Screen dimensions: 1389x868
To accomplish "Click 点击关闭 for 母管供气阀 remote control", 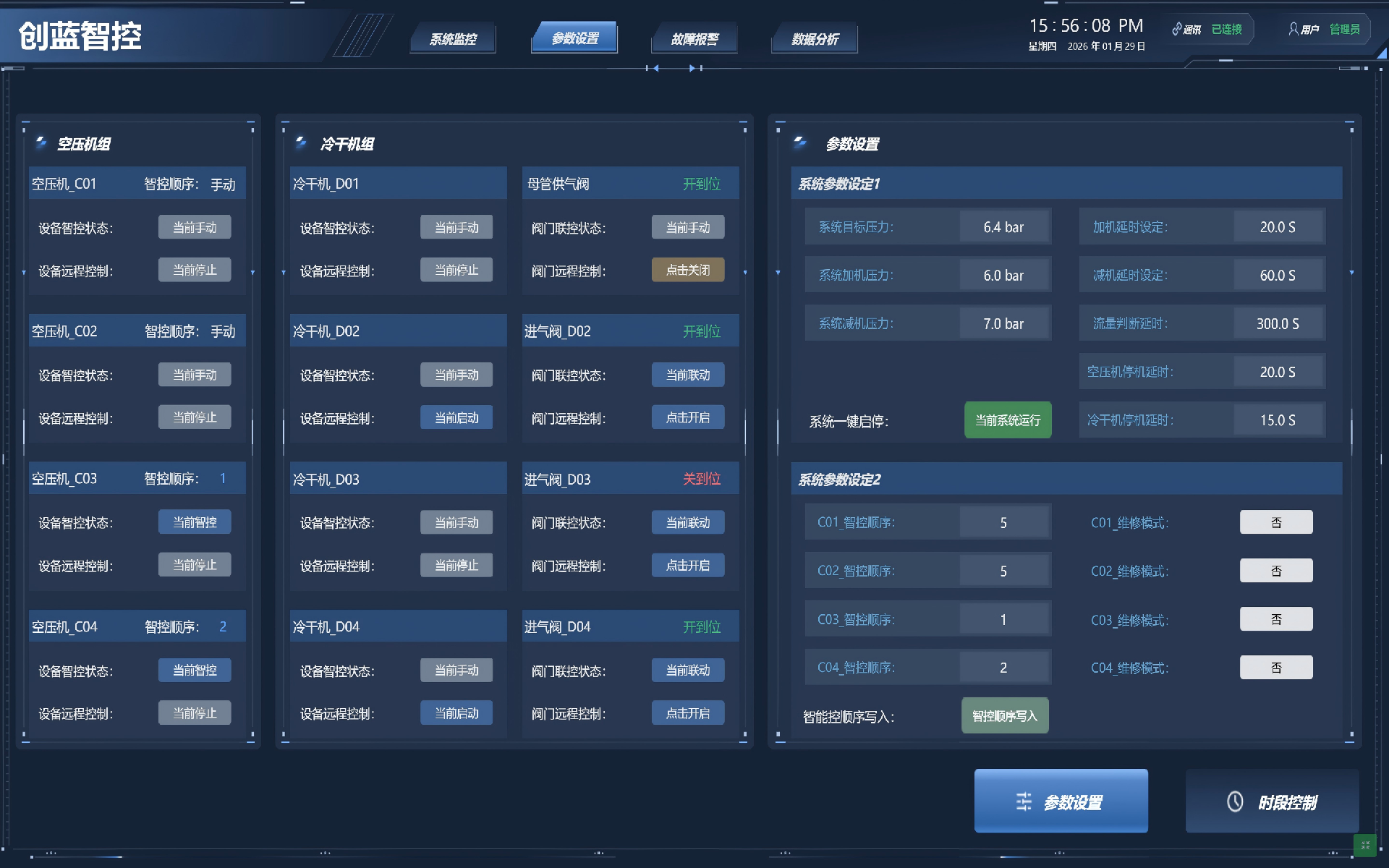I will click(x=687, y=270).
